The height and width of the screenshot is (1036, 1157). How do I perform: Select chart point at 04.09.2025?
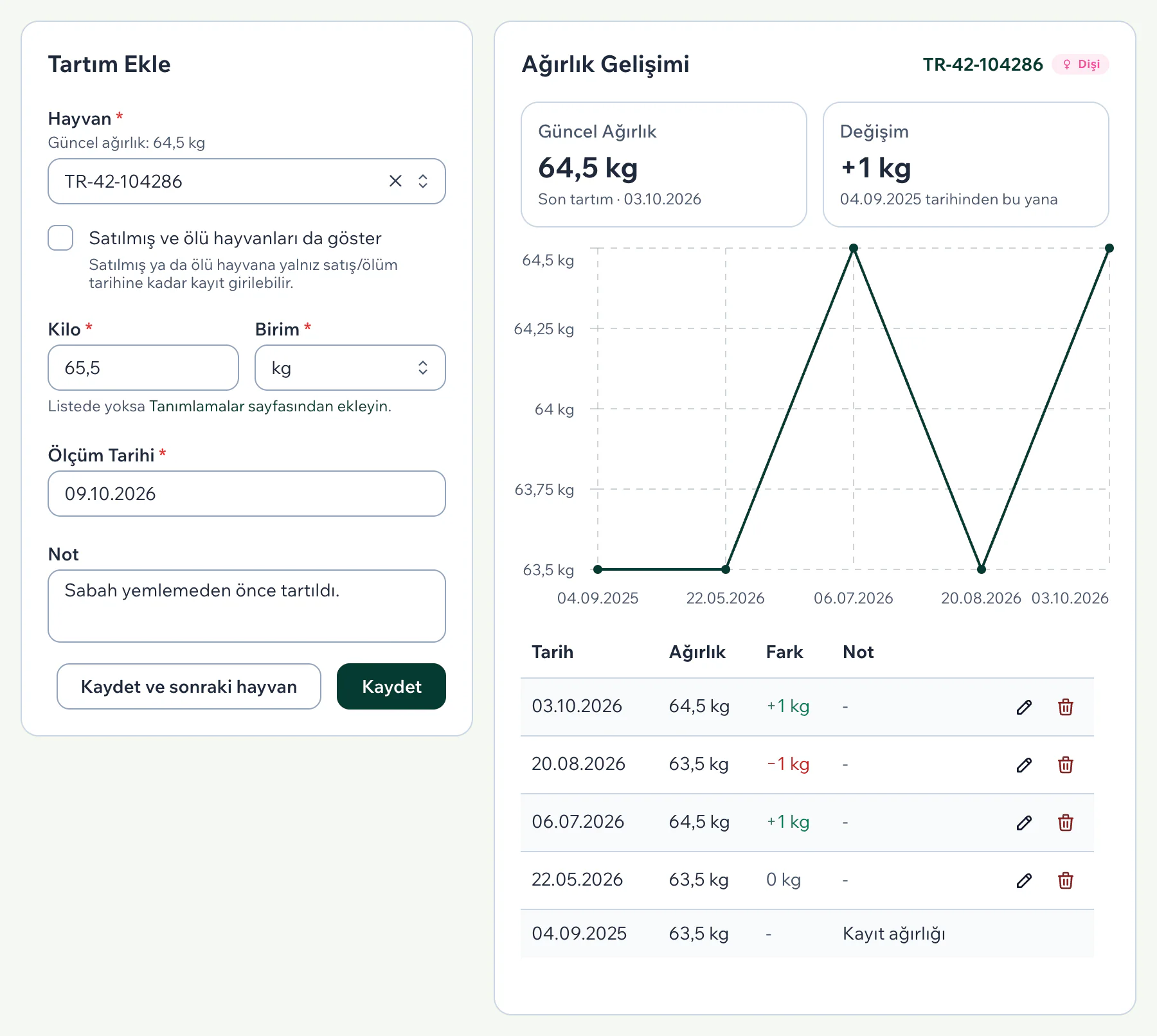tap(598, 569)
